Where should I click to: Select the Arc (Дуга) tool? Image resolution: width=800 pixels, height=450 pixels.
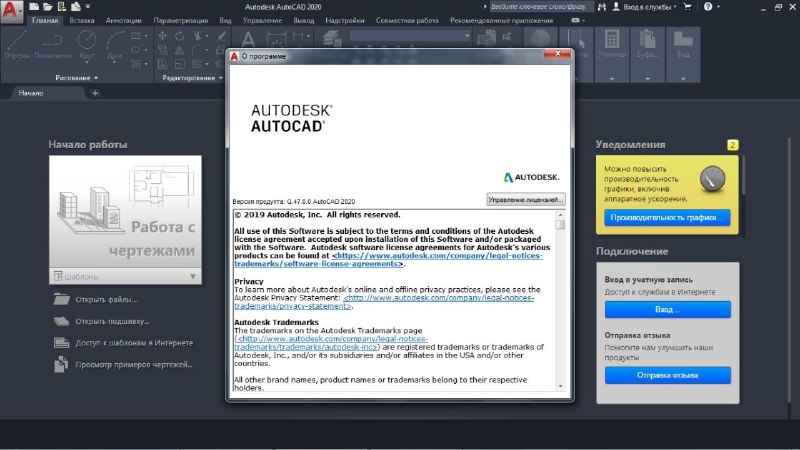pos(115,44)
